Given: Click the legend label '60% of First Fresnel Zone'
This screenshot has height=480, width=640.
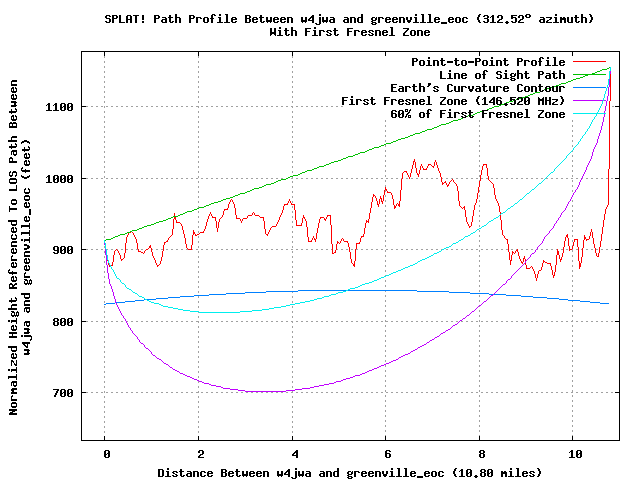Looking at the screenshot, I should (478, 114).
